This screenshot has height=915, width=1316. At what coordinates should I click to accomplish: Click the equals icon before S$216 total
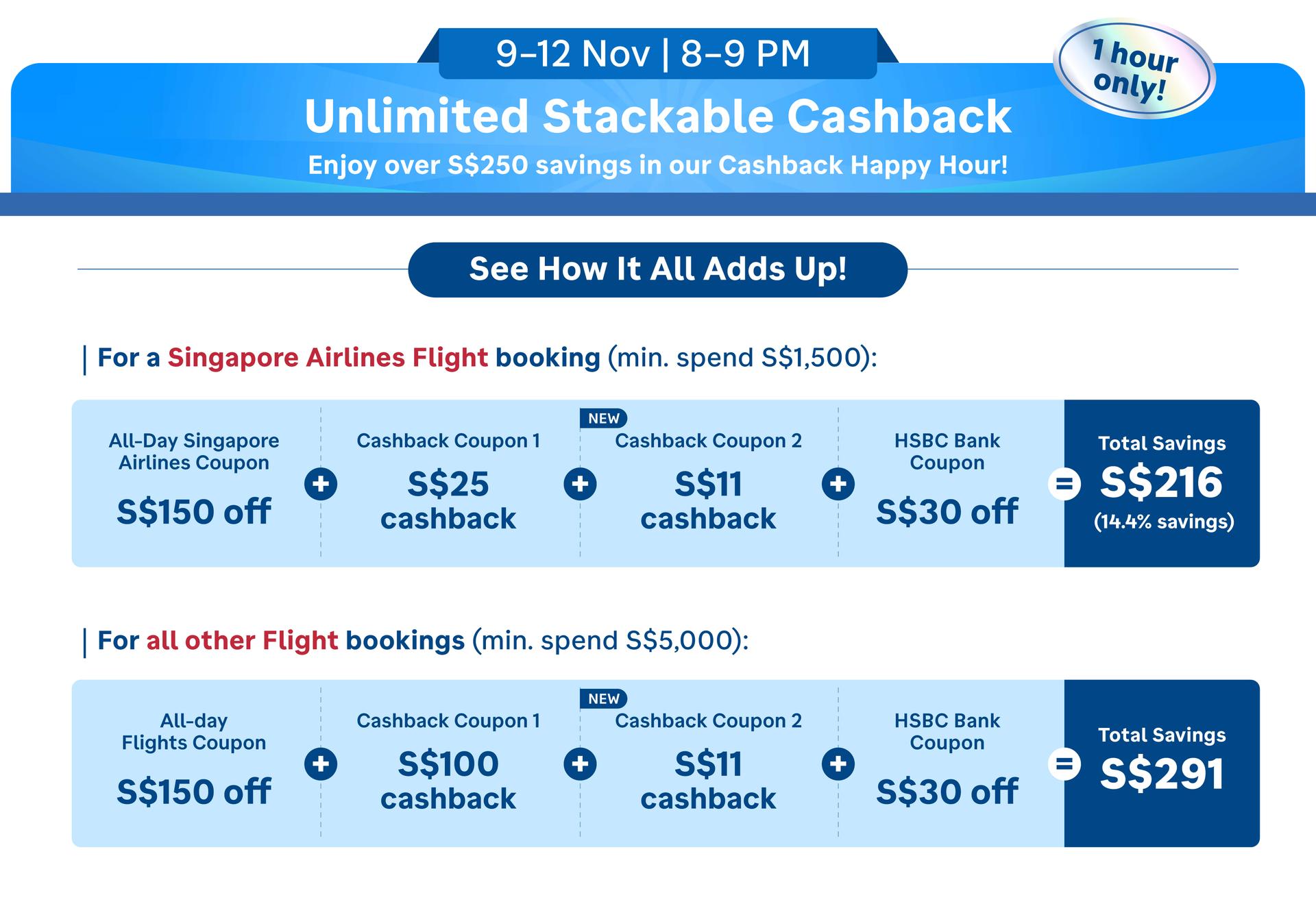click(x=1064, y=484)
